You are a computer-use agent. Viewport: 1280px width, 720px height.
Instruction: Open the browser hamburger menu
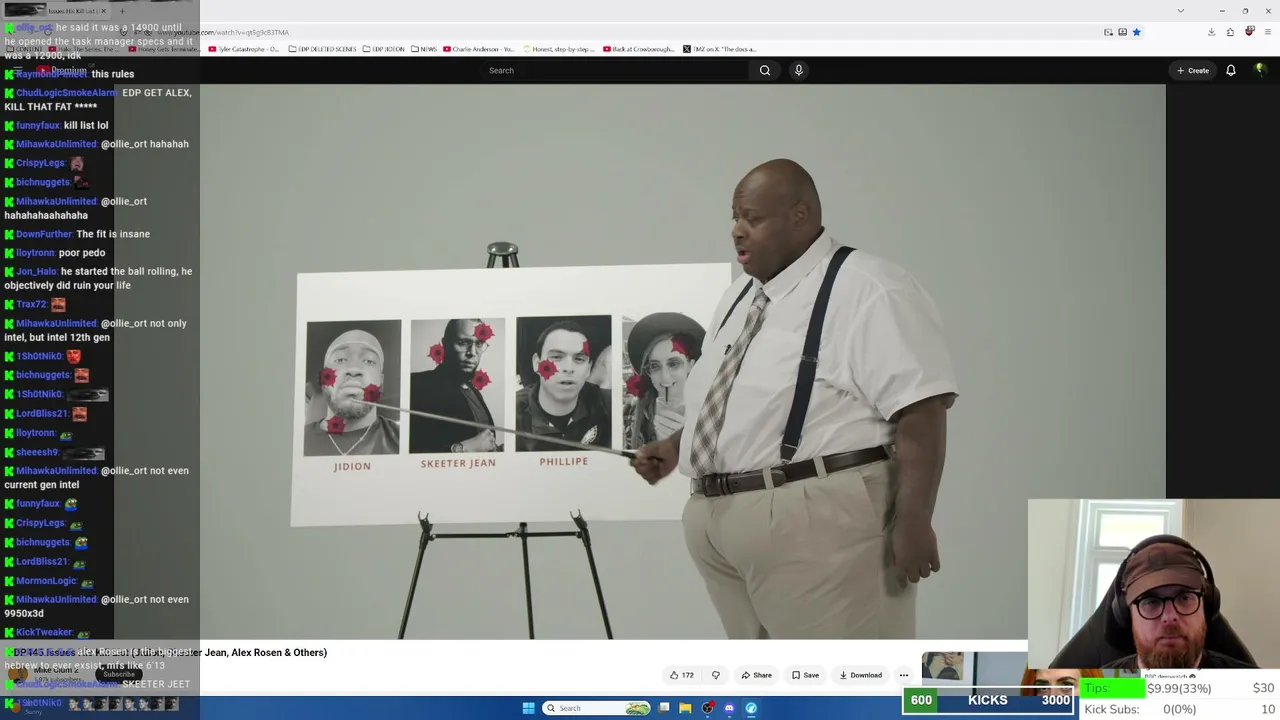pos(1268,32)
